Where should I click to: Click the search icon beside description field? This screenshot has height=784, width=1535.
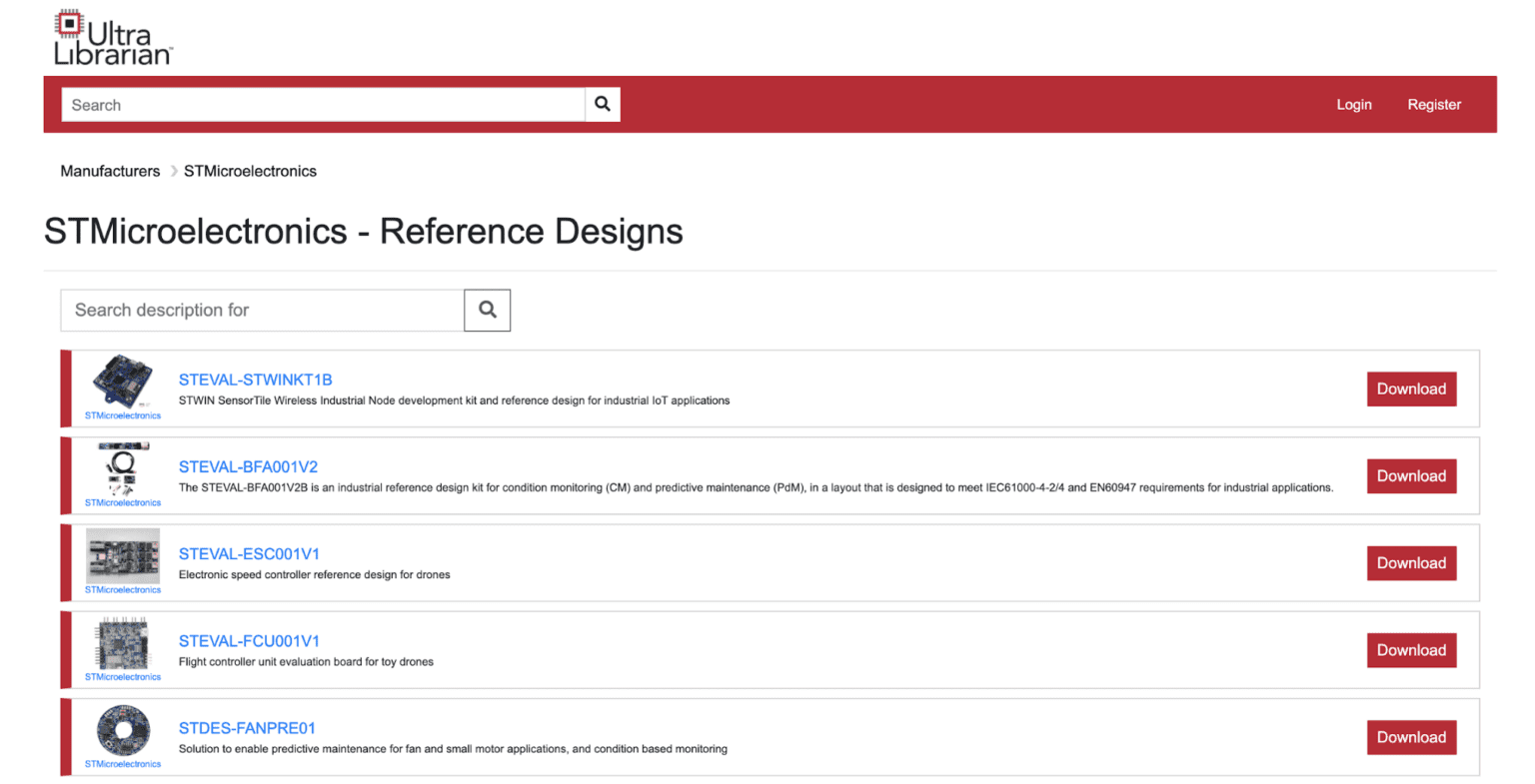[x=487, y=310]
